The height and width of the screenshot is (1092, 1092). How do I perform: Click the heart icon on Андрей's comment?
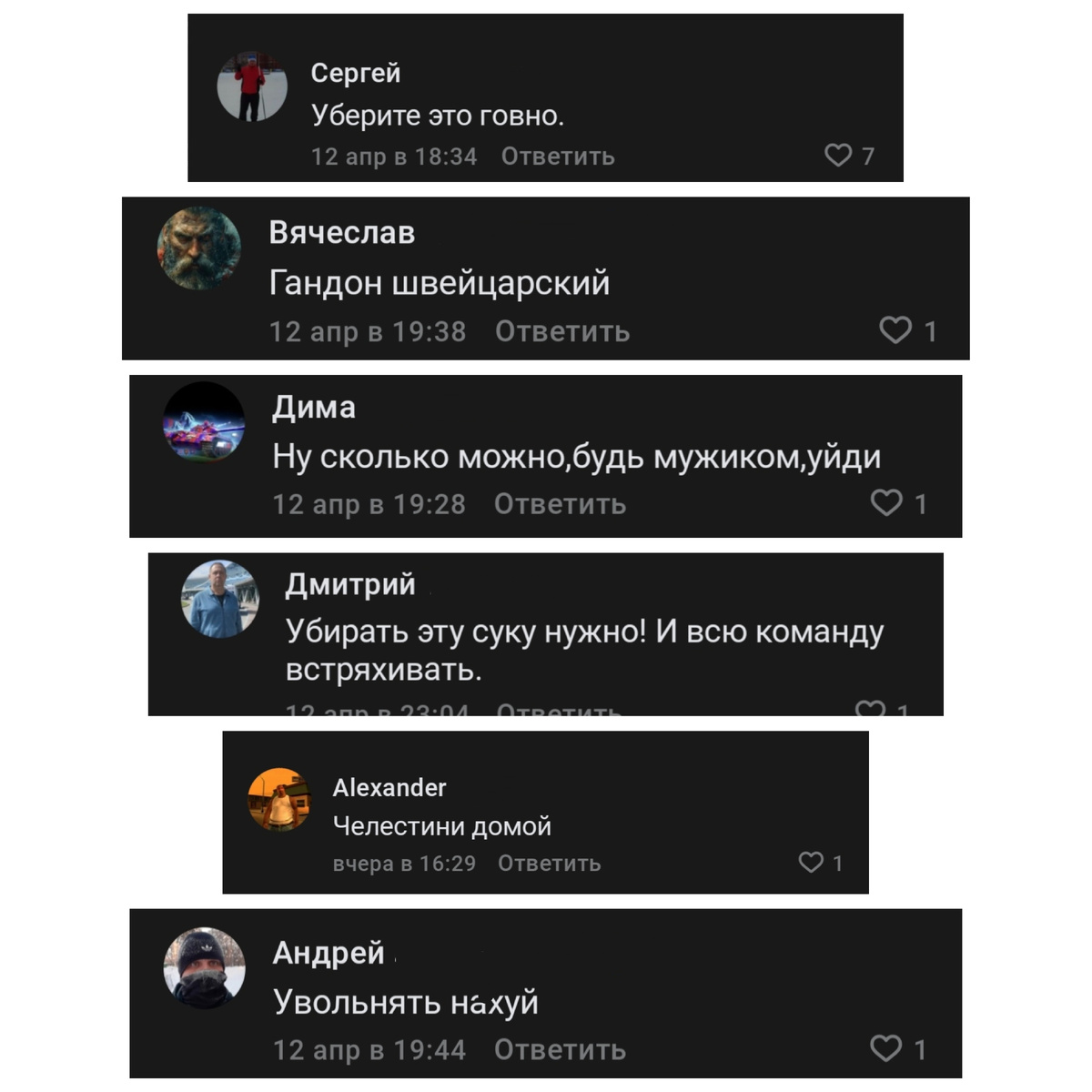885,1048
